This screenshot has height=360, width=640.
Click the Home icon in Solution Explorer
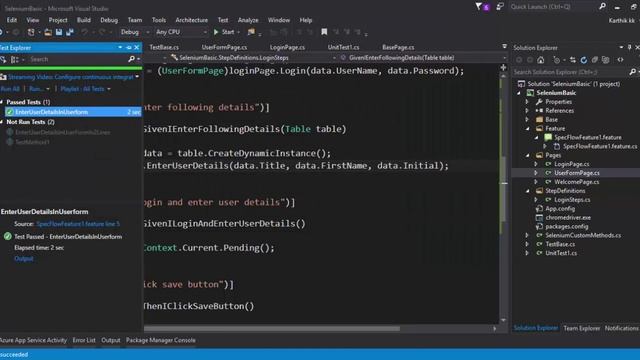coord(540,60)
